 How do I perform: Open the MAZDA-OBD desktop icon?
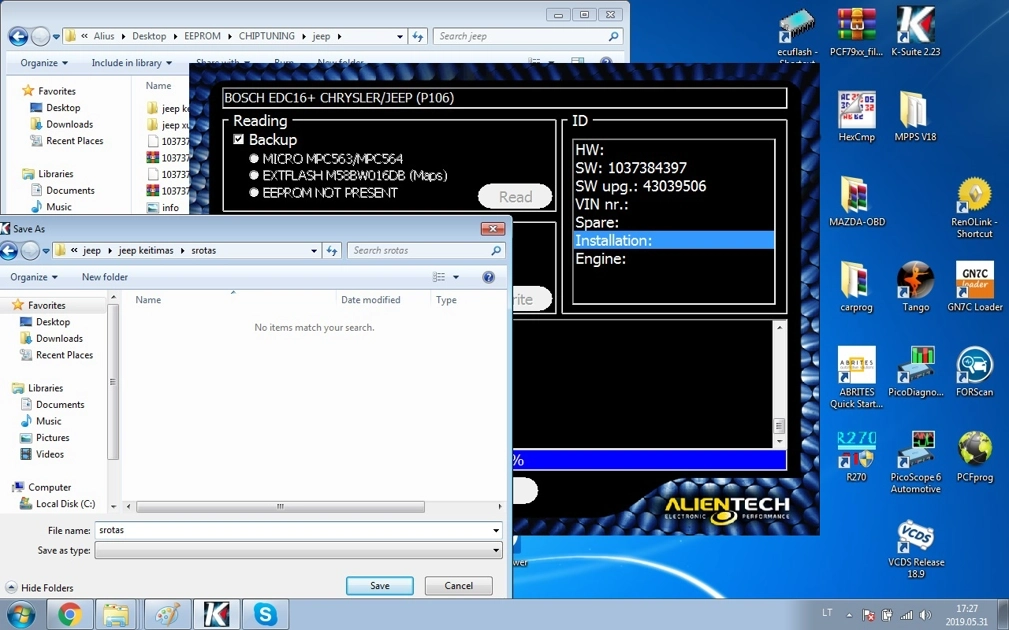[856, 201]
